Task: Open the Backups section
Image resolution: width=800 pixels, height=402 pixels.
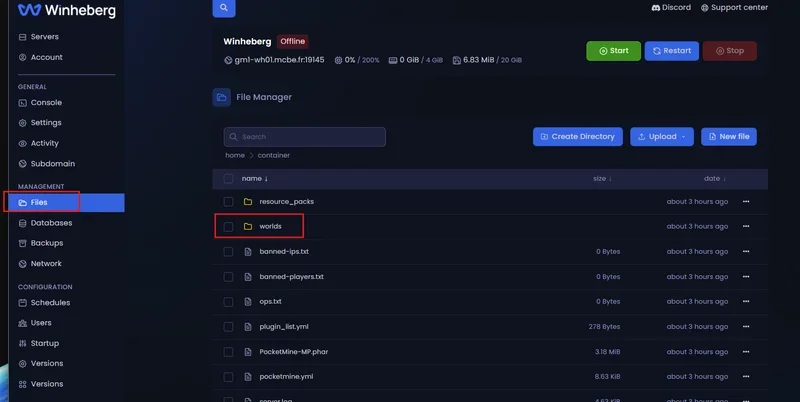Action: (x=41, y=243)
